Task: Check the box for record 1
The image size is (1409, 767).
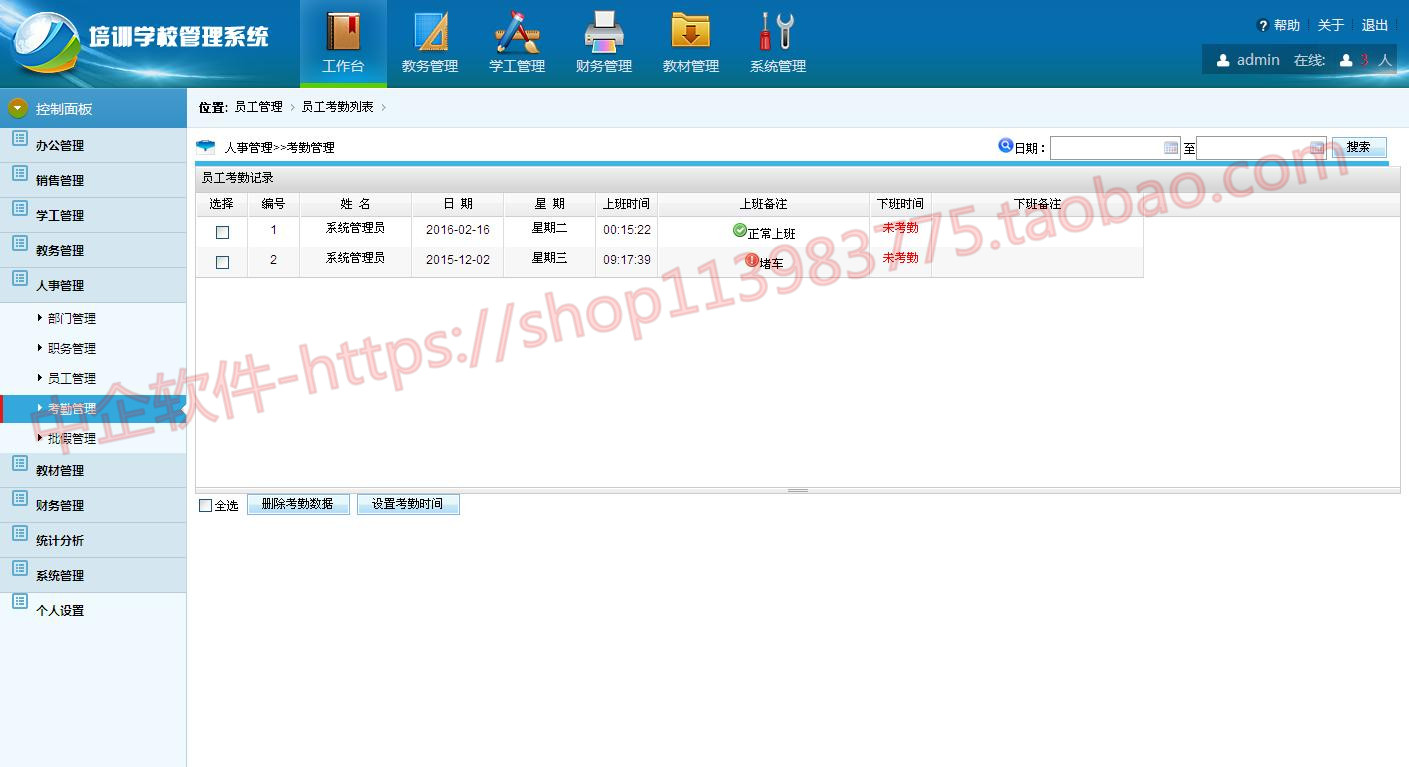Action: pos(223,232)
